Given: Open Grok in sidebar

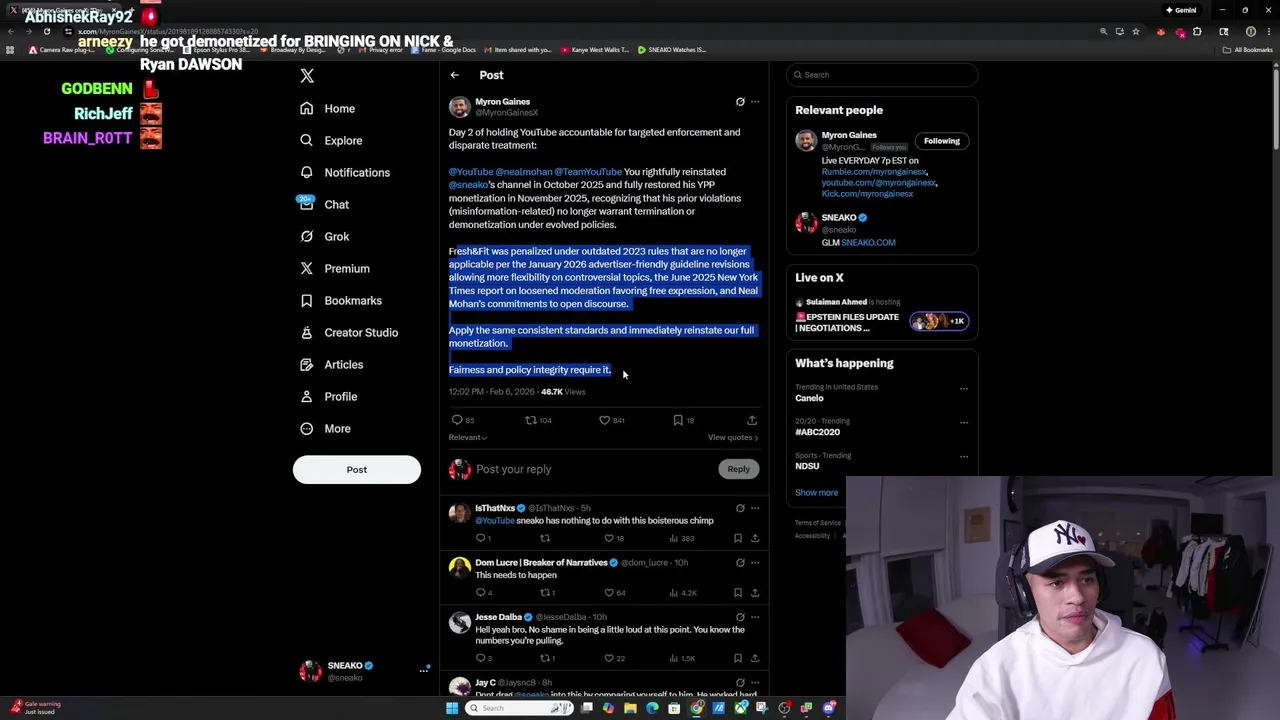Looking at the screenshot, I should coord(323,237).
